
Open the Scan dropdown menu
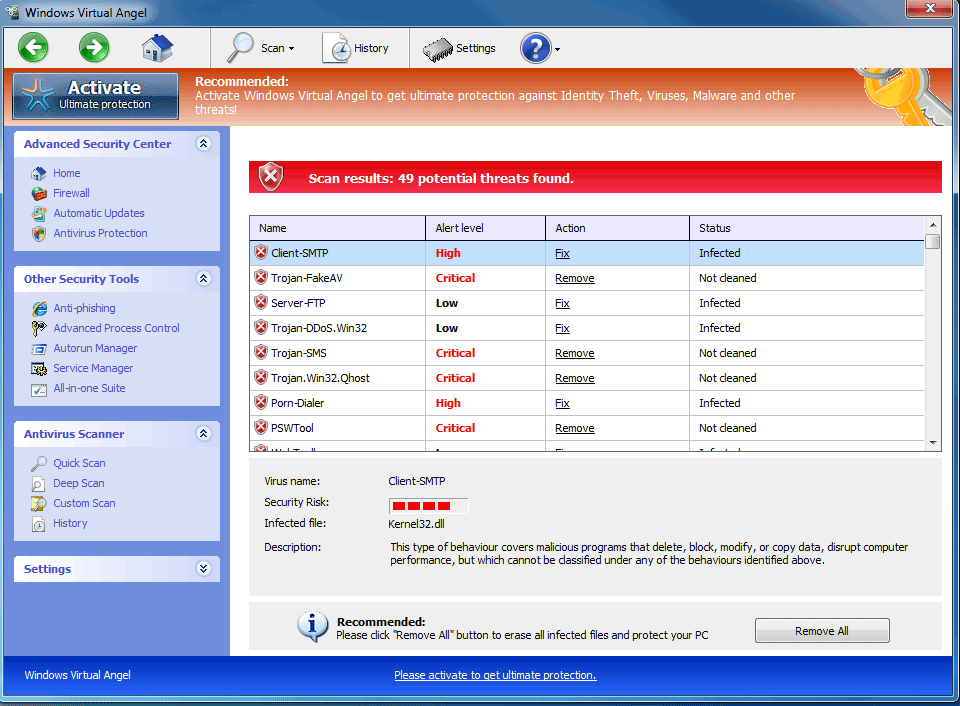[263, 48]
